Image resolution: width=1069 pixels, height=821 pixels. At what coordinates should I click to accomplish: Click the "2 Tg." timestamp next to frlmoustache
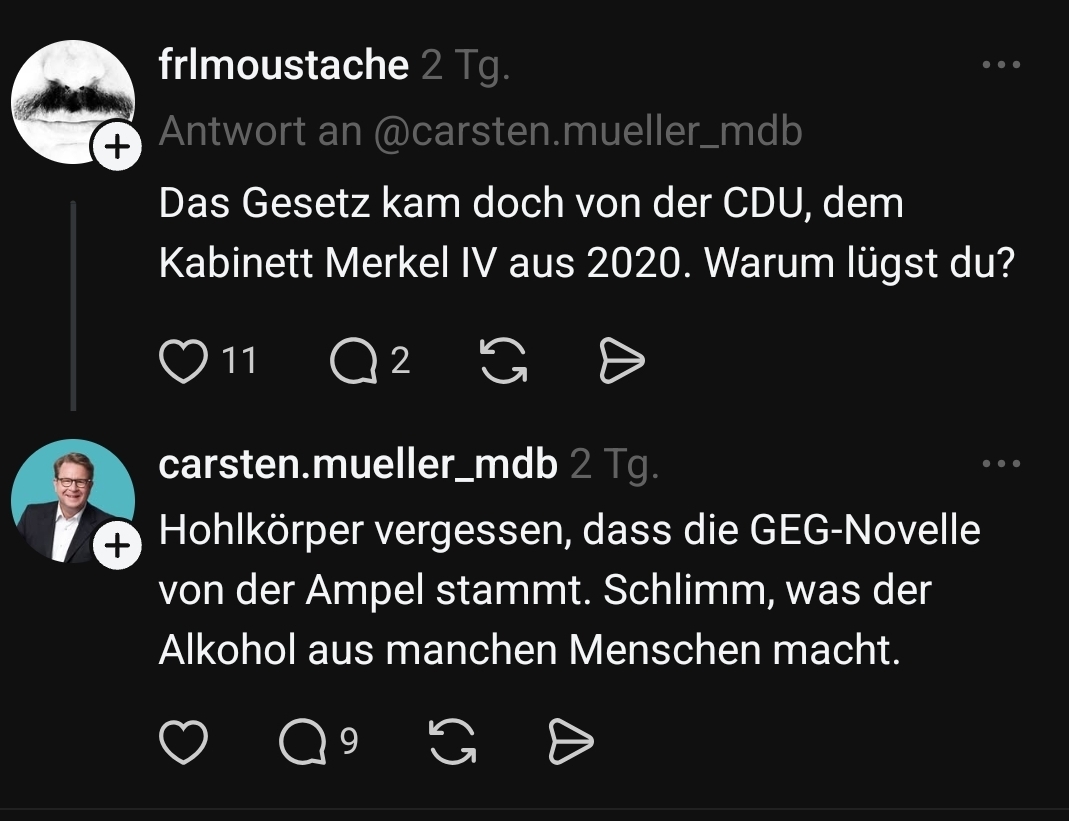point(466,66)
